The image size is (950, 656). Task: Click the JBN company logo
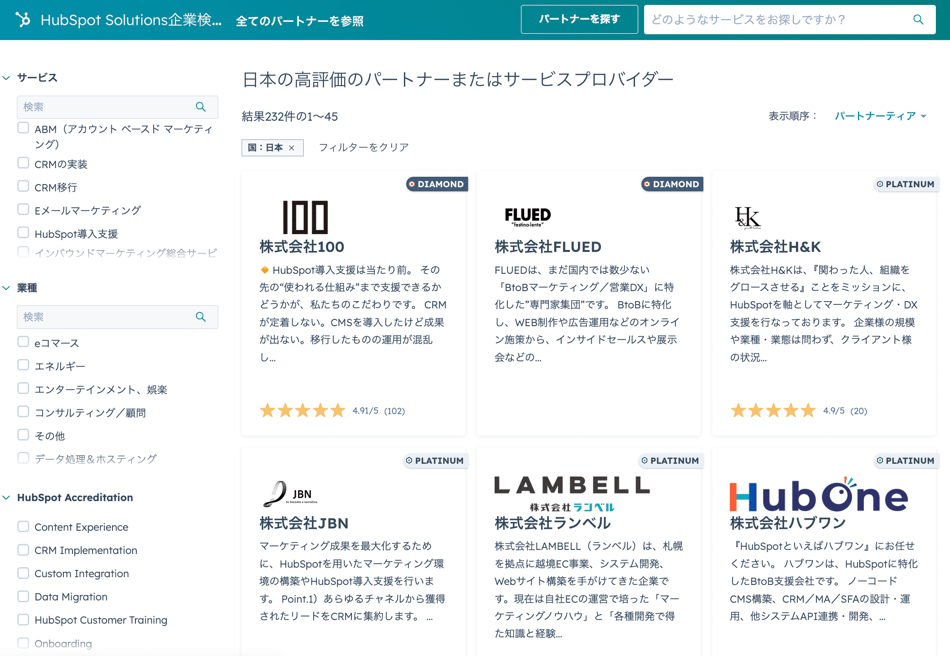290,494
